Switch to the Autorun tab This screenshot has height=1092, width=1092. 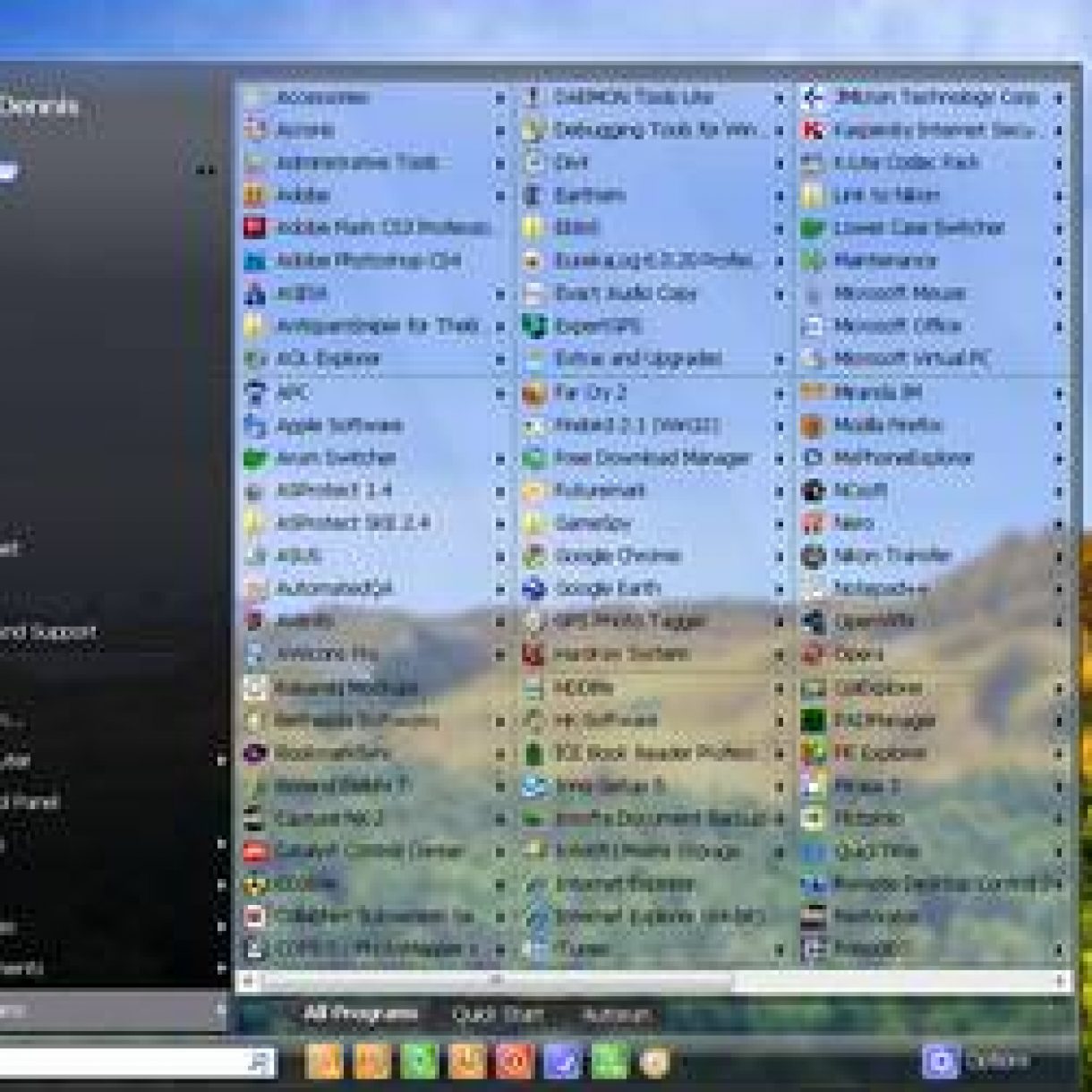pos(617,1015)
